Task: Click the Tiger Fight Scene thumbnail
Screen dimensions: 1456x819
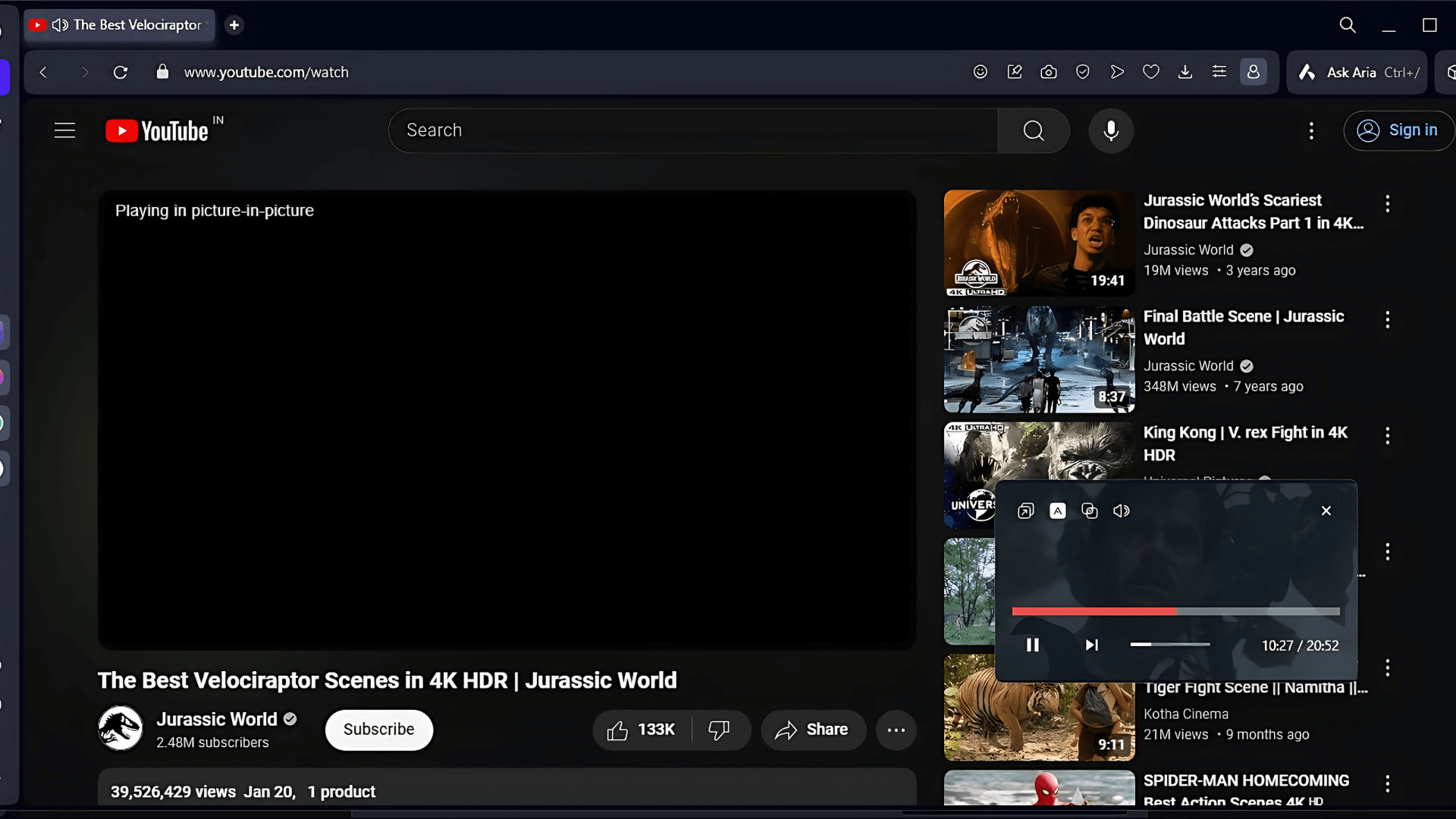Action: pos(1039,708)
